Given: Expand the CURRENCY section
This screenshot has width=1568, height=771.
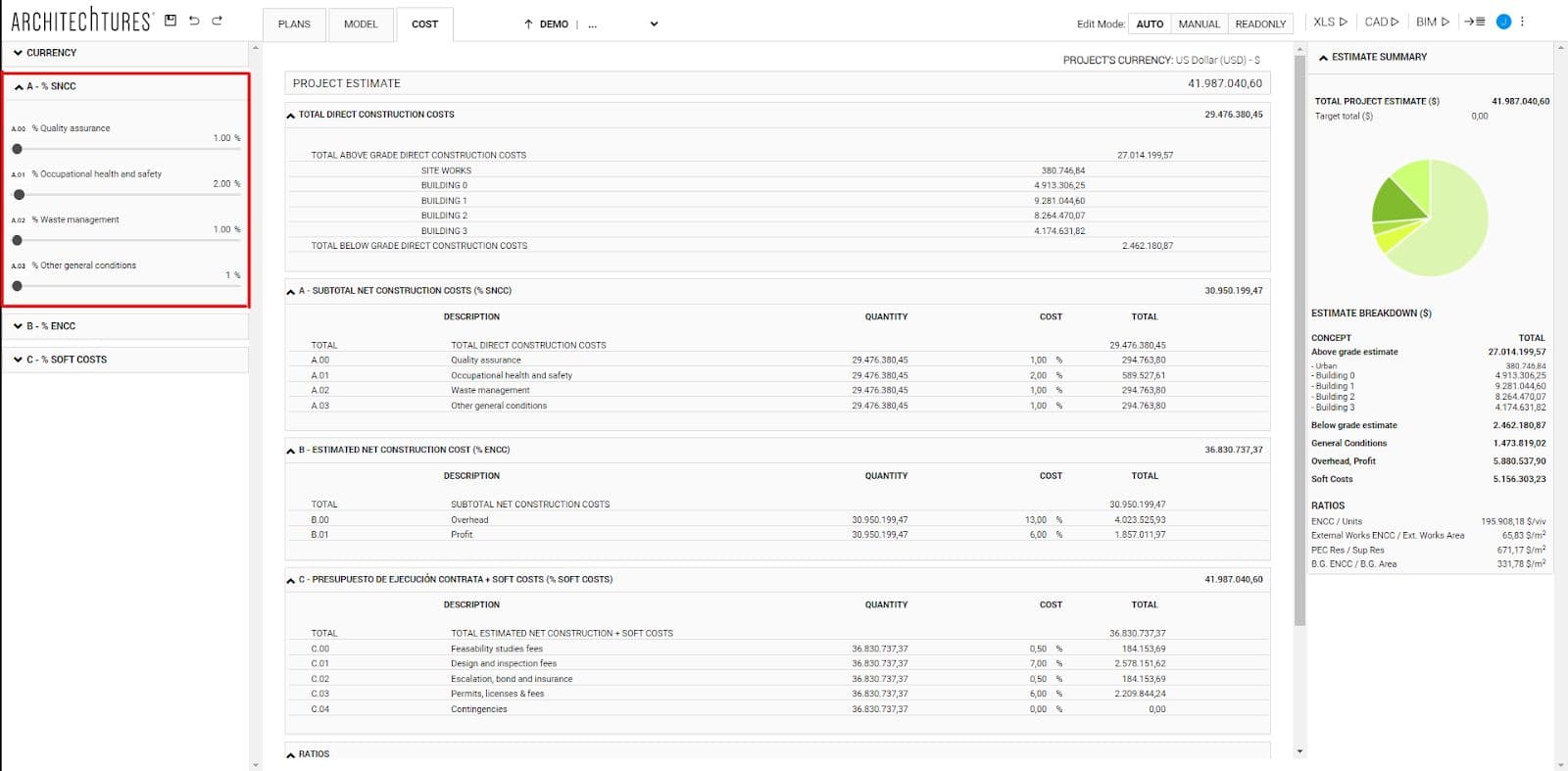Looking at the screenshot, I should [44, 53].
